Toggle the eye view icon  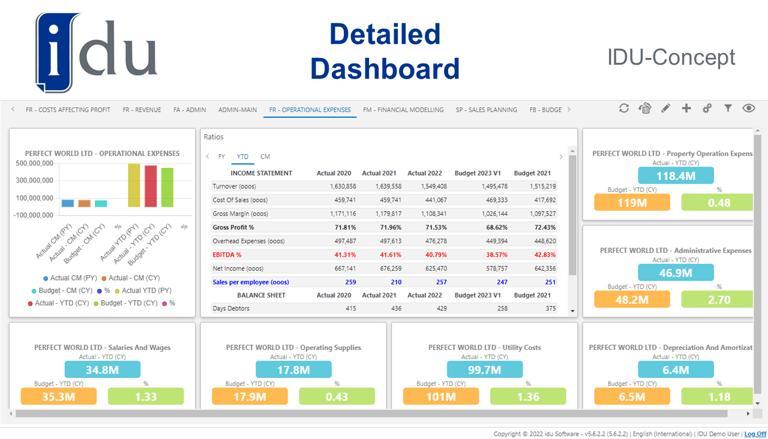pyautogui.click(x=748, y=108)
